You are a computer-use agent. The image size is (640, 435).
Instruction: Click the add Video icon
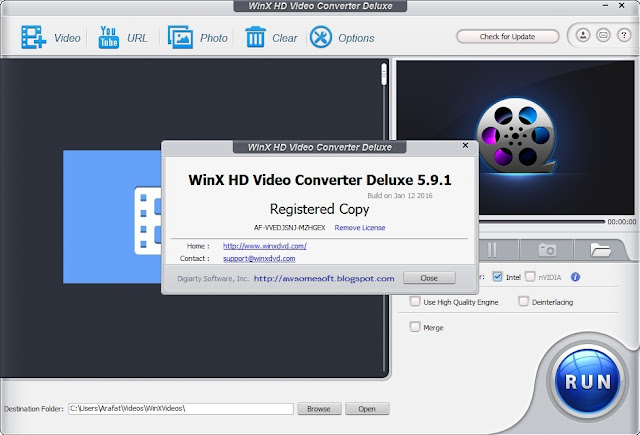33,38
